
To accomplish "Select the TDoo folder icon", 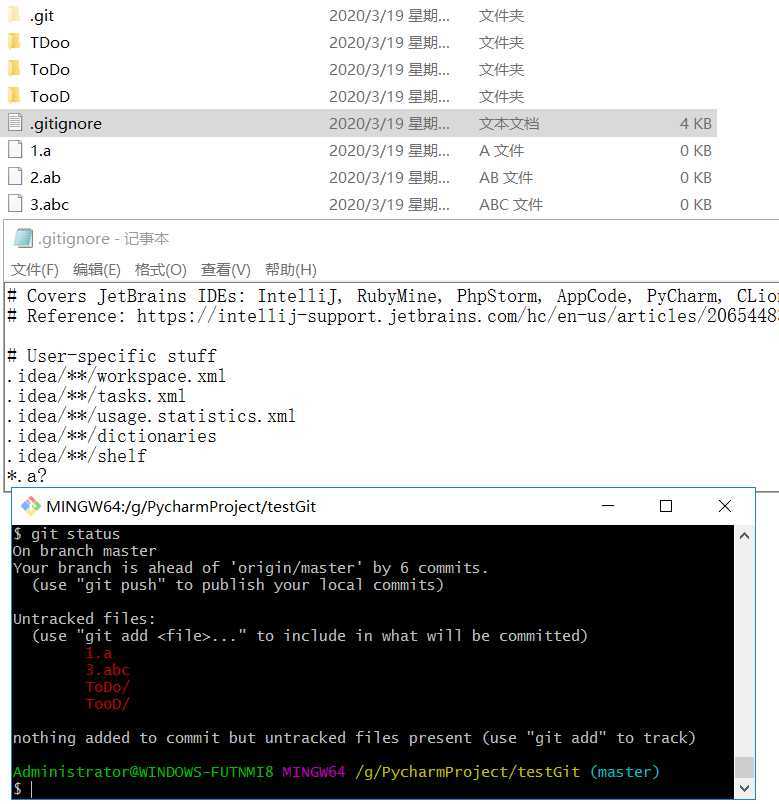I will (14, 42).
